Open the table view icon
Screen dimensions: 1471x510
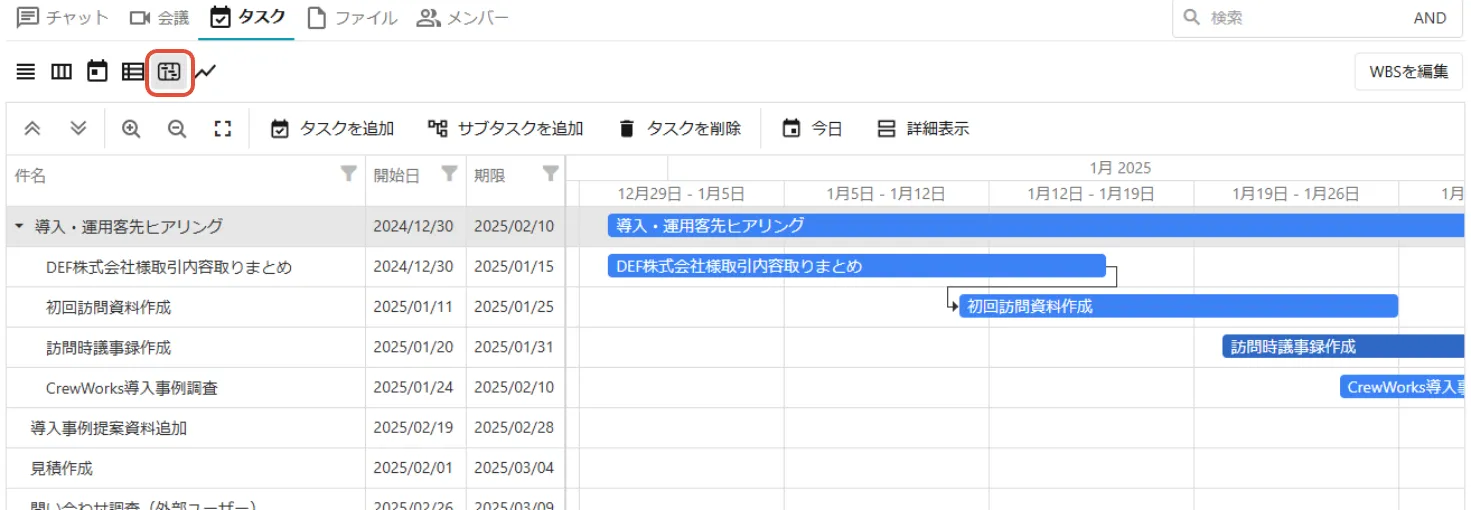(133, 72)
